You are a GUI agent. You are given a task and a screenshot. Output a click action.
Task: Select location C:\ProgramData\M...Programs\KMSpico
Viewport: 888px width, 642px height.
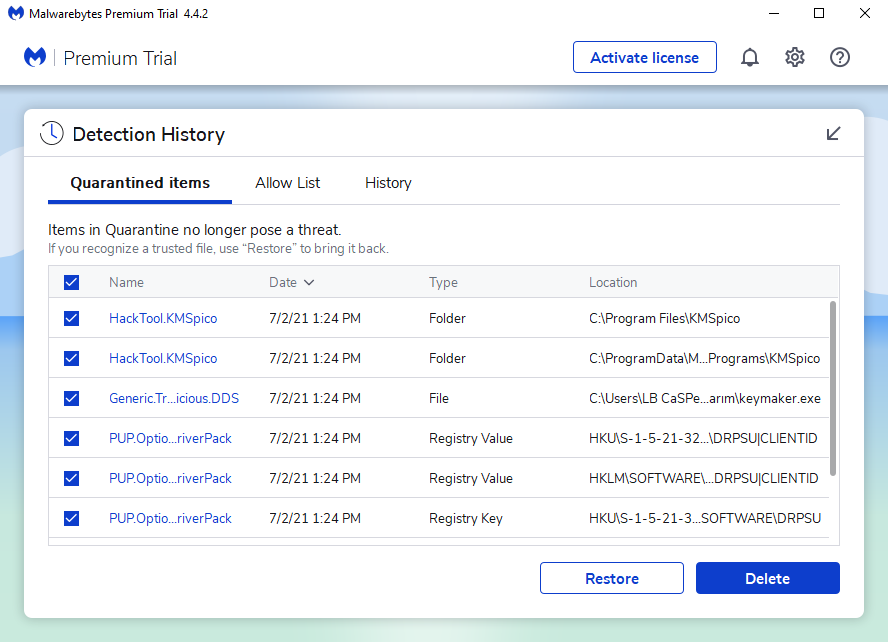coord(704,358)
